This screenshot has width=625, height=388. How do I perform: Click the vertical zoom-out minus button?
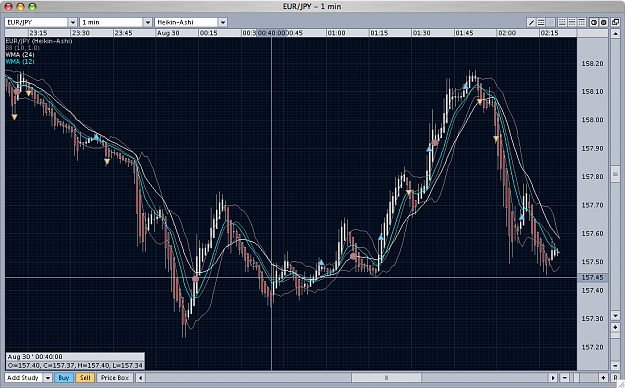click(x=615, y=366)
